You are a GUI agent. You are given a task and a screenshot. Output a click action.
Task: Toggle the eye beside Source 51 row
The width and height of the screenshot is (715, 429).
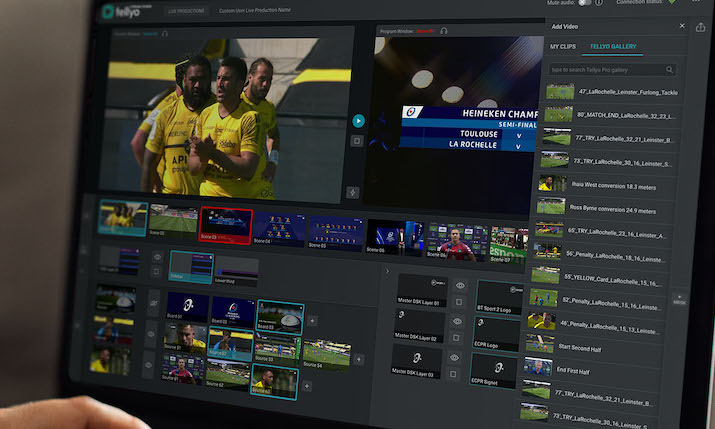click(150, 334)
